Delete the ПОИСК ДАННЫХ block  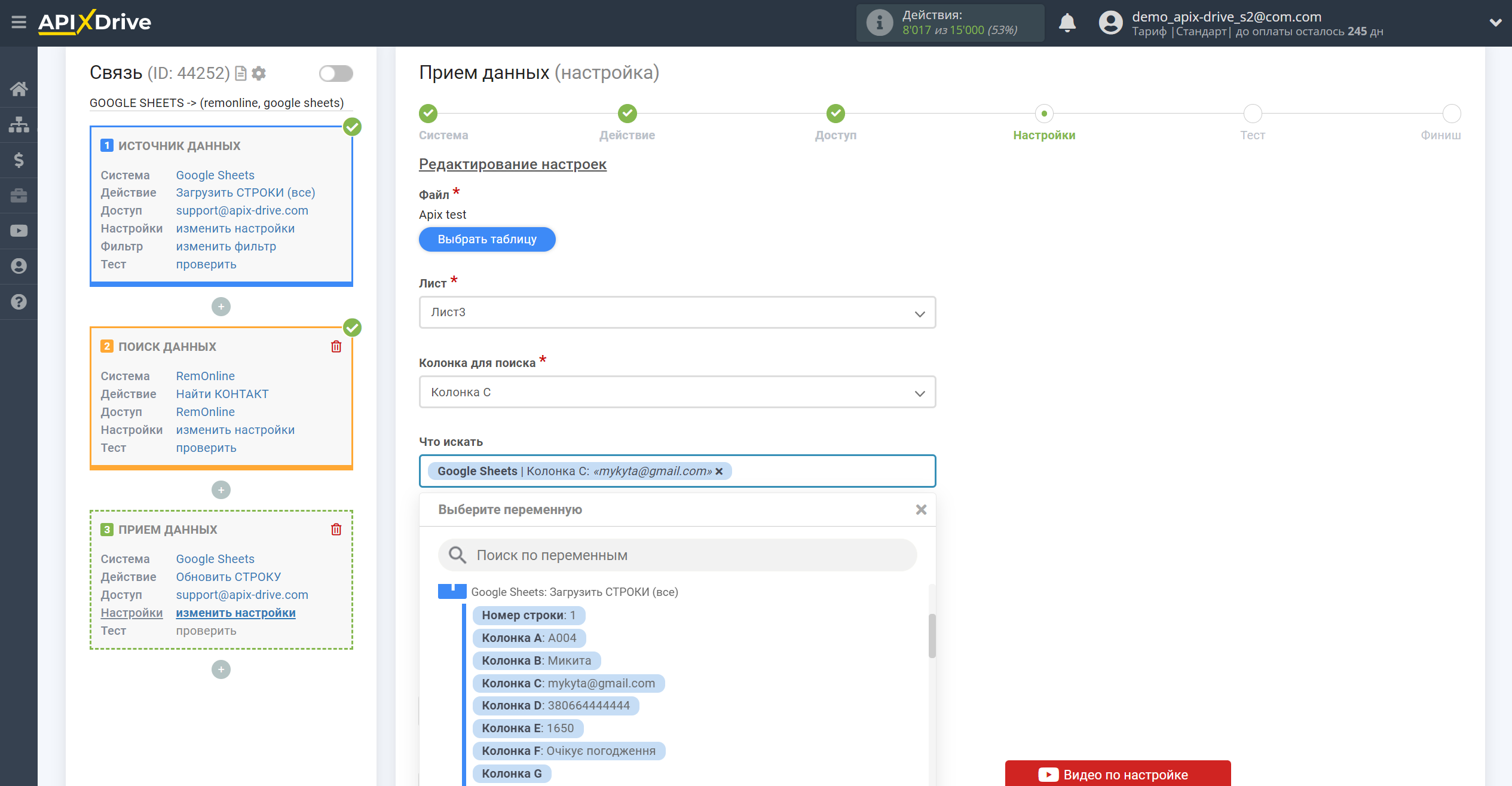tap(336, 347)
